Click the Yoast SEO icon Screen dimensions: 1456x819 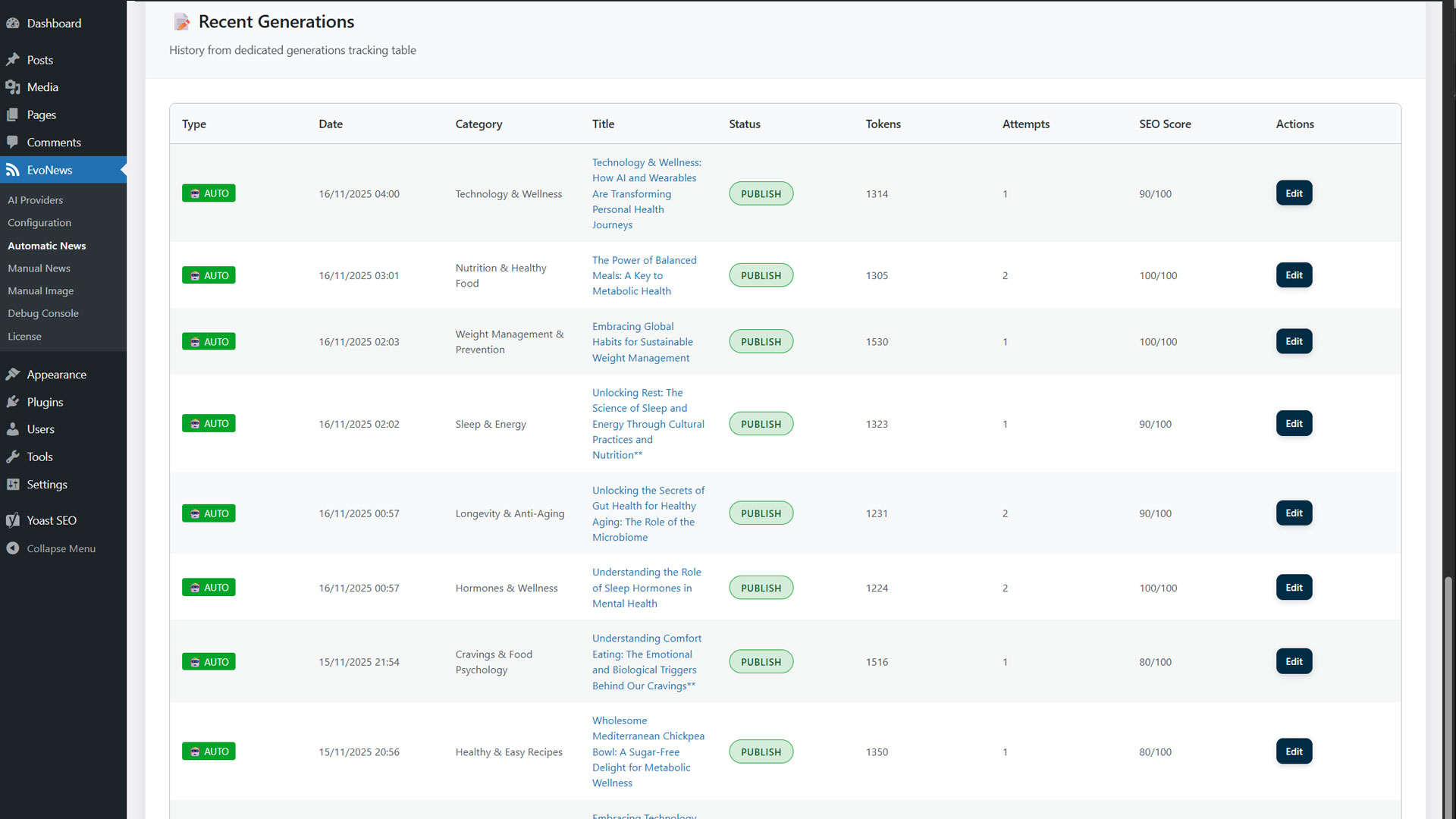(x=13, y=520)
